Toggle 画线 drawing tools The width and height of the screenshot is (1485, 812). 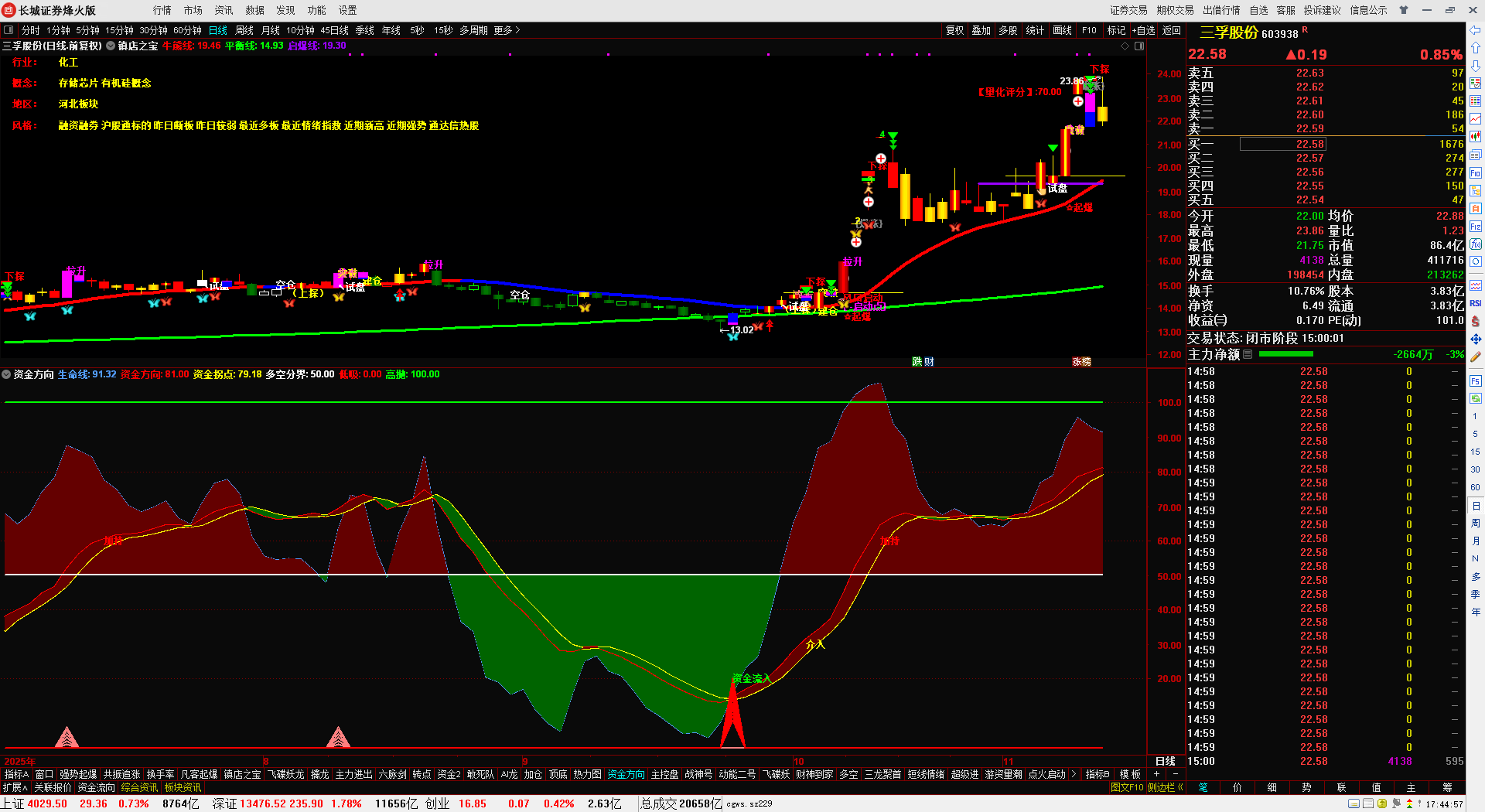(1062, 30)
